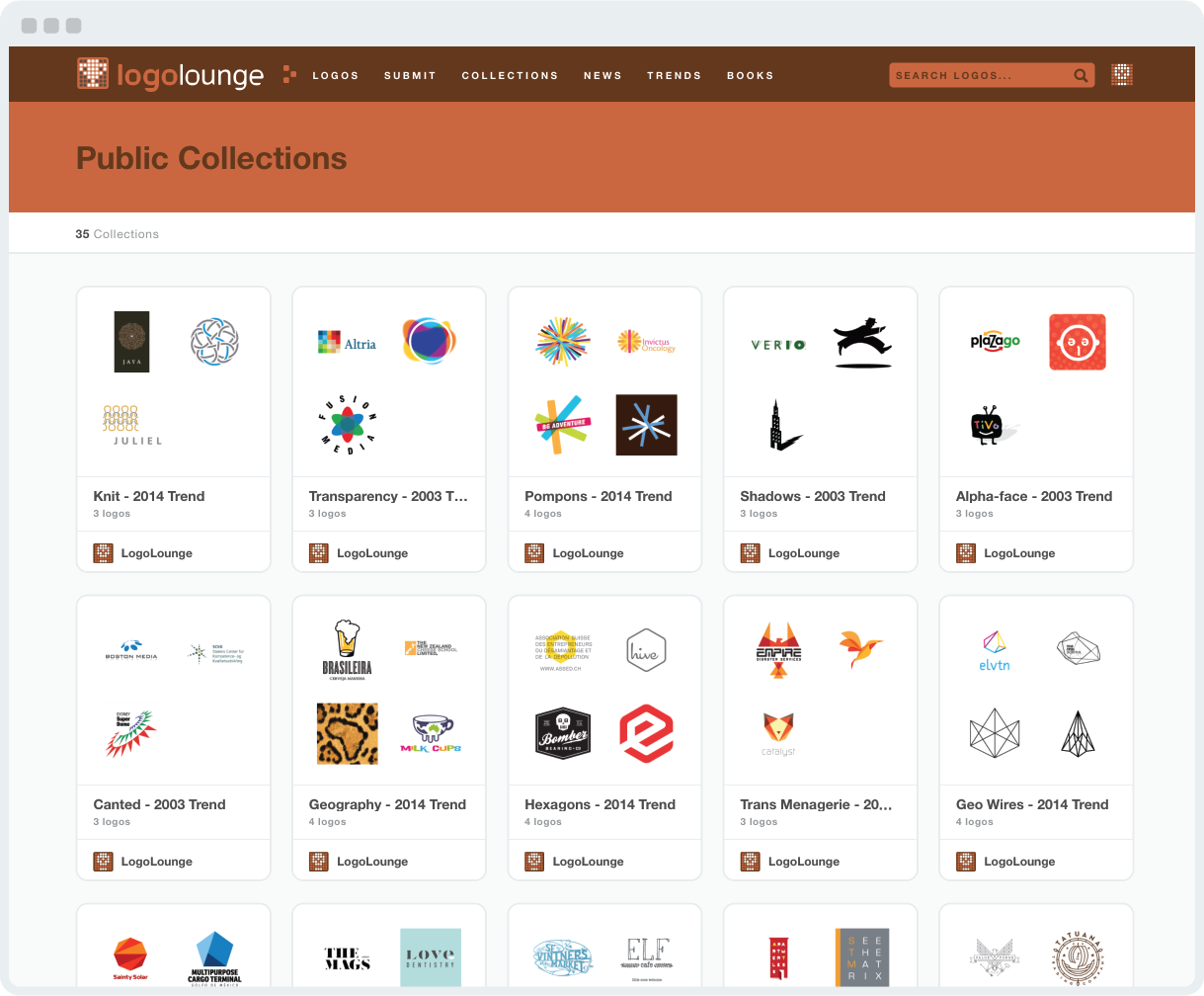Click the orange dots icon beside logolounge wordmark
This screenshot has width=1204, height=996.
[x=288, y=74]
